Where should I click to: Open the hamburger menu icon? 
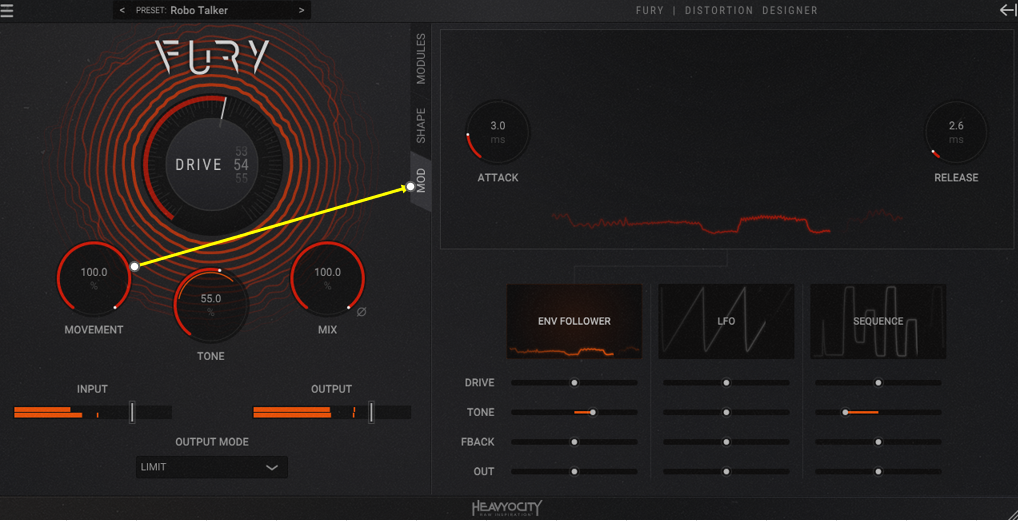6,10
